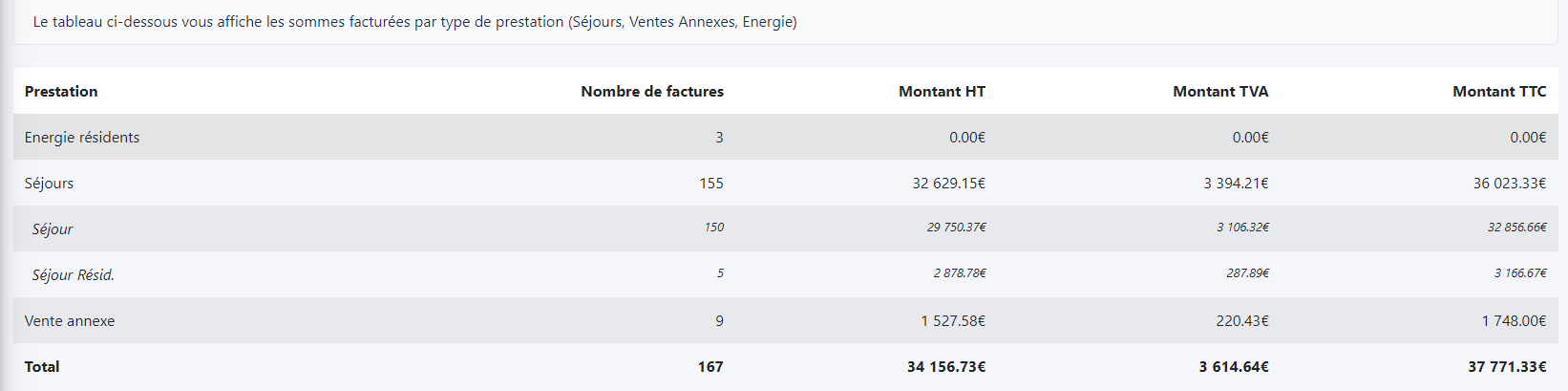
Task: Click the Montant TTC column header
Action: point(1499,92)
